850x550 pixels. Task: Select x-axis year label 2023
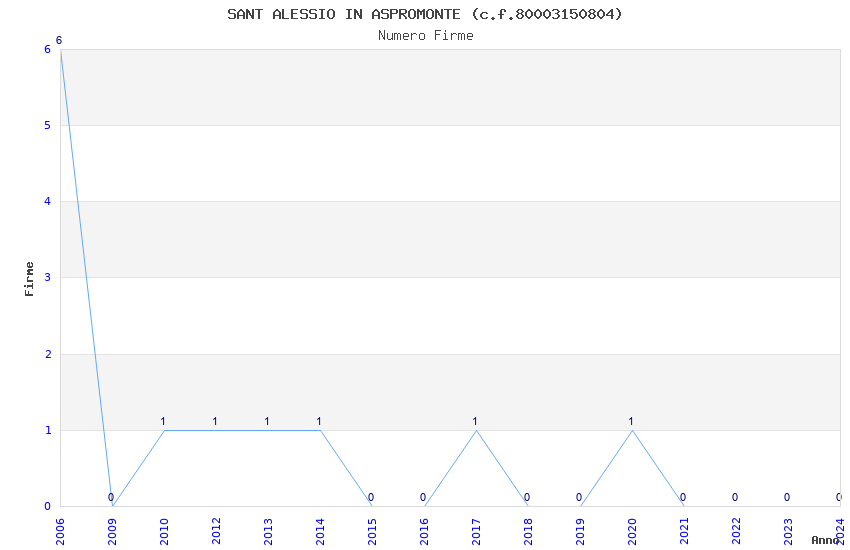[789, 532]
